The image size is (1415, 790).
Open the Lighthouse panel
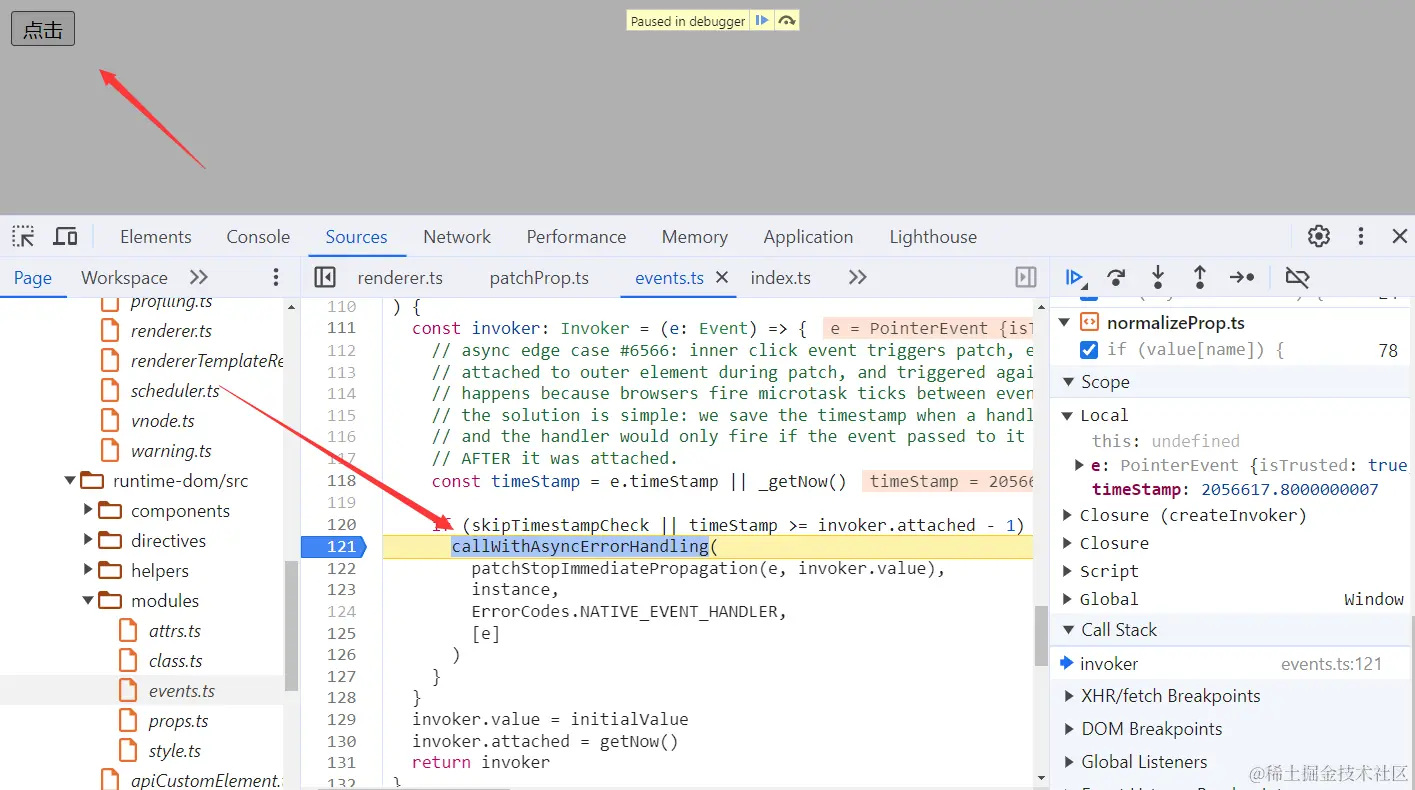pos(933,237)
